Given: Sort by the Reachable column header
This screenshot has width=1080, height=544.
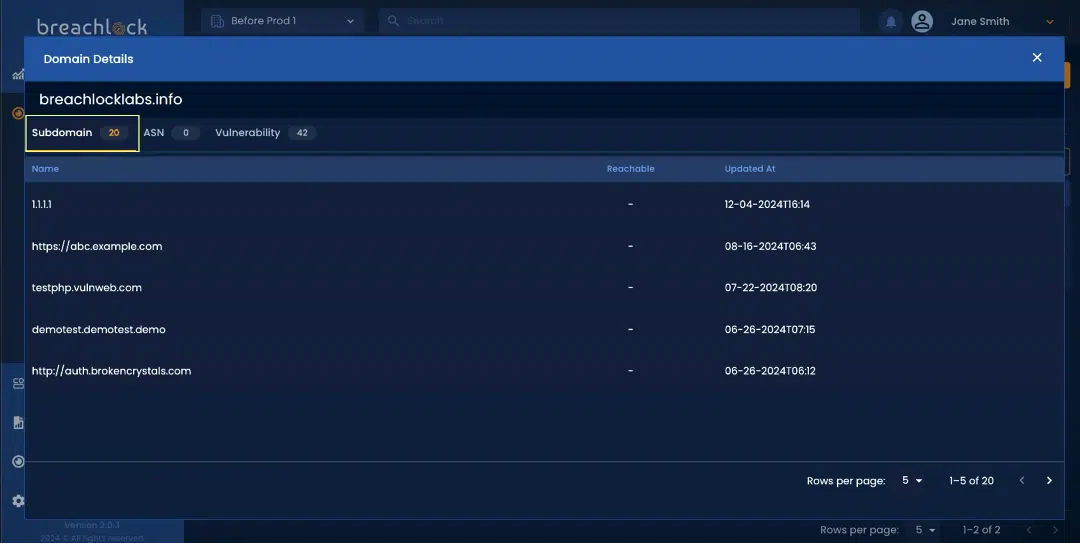Looking at the screenshot, I should point(630,169).
